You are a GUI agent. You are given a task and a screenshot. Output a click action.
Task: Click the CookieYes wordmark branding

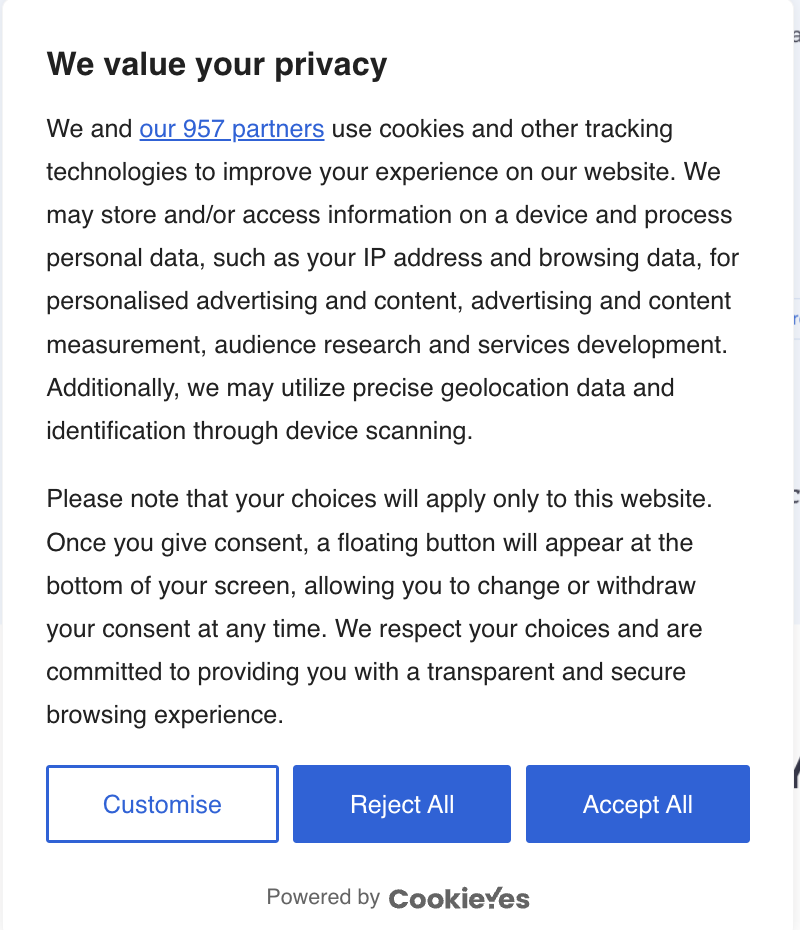click(458, 898)
